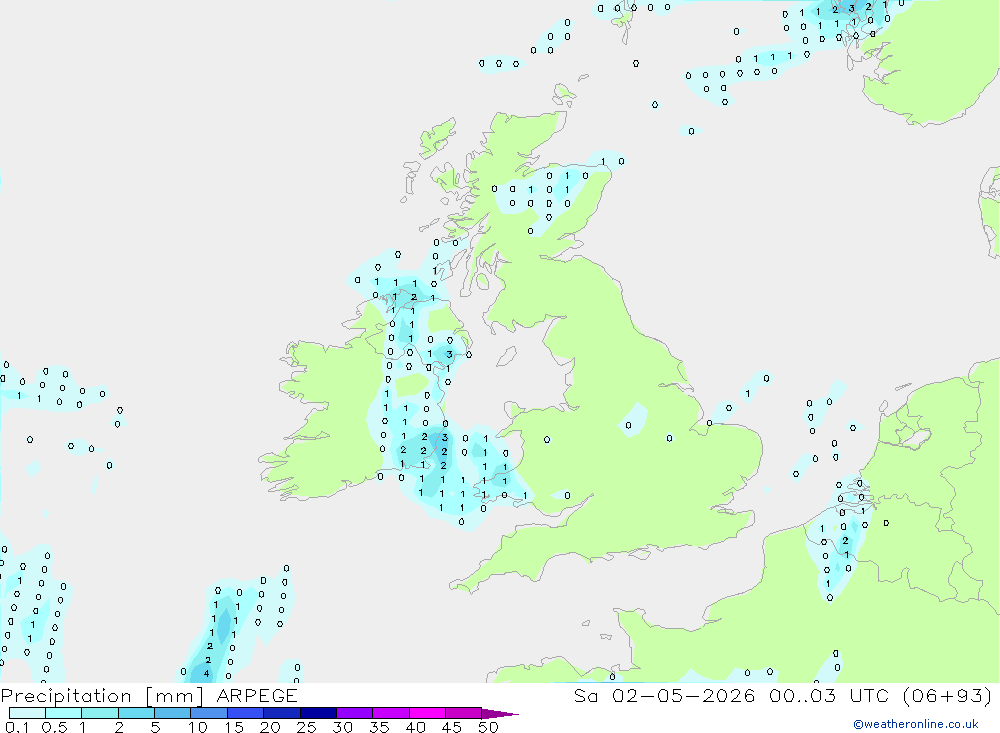Image resolution: width=1000 pixels, height=733 pixels.
Task: Click the 'Precipitation [mm] ARPEGE' title text
Action: (x=149, y=696)
